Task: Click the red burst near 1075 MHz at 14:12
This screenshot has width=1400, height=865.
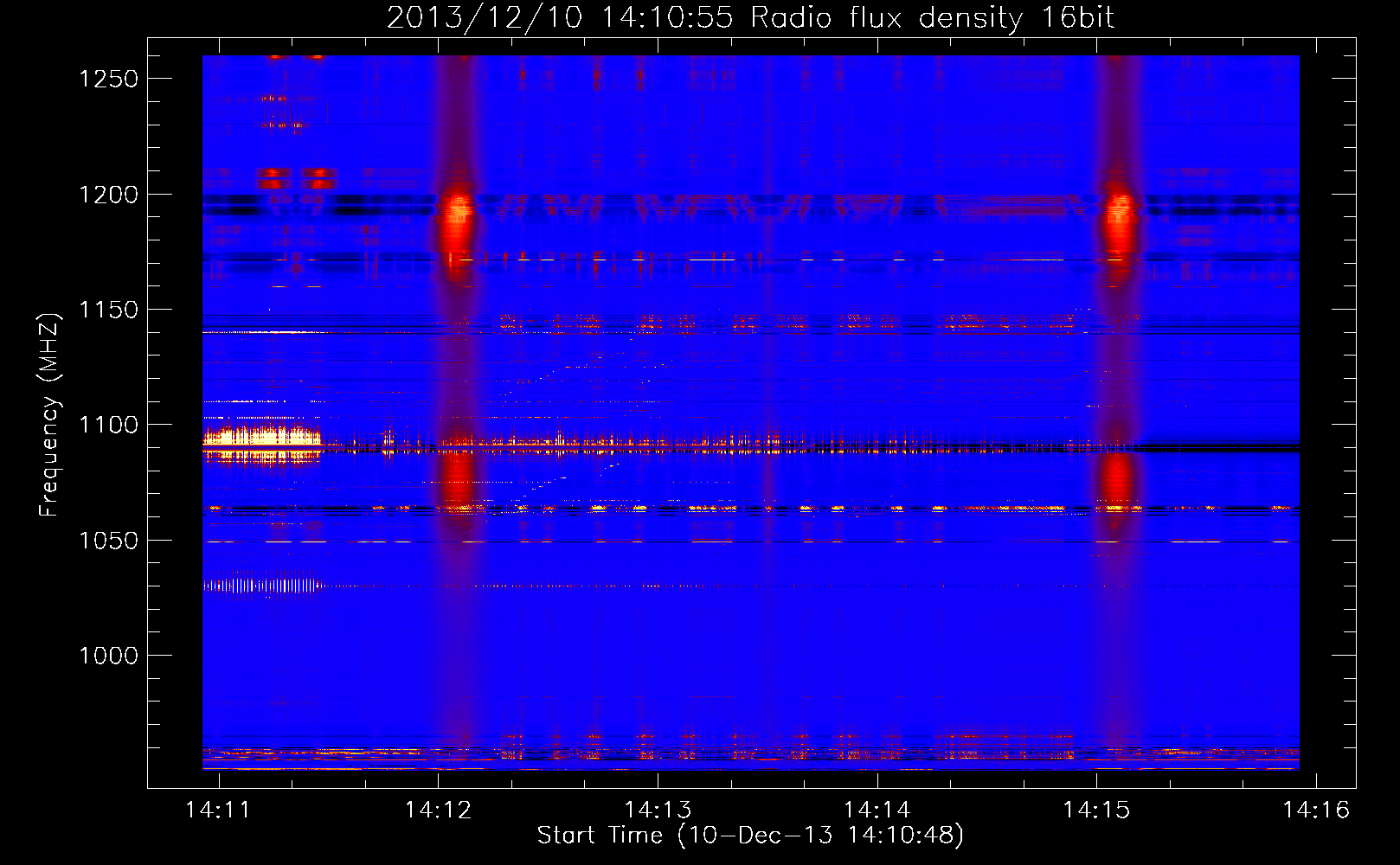Action: [x=458, y=481]
